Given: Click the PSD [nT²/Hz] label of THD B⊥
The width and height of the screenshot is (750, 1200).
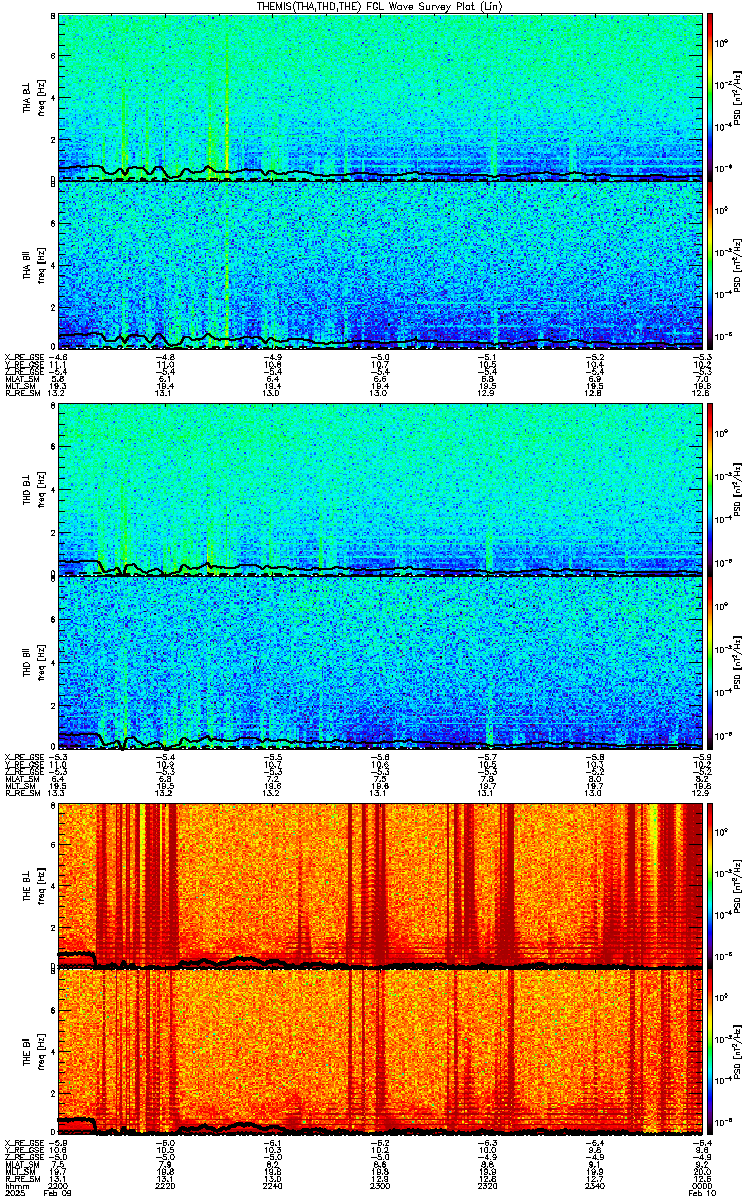Looking at the screenshot, I should (738, 490).
